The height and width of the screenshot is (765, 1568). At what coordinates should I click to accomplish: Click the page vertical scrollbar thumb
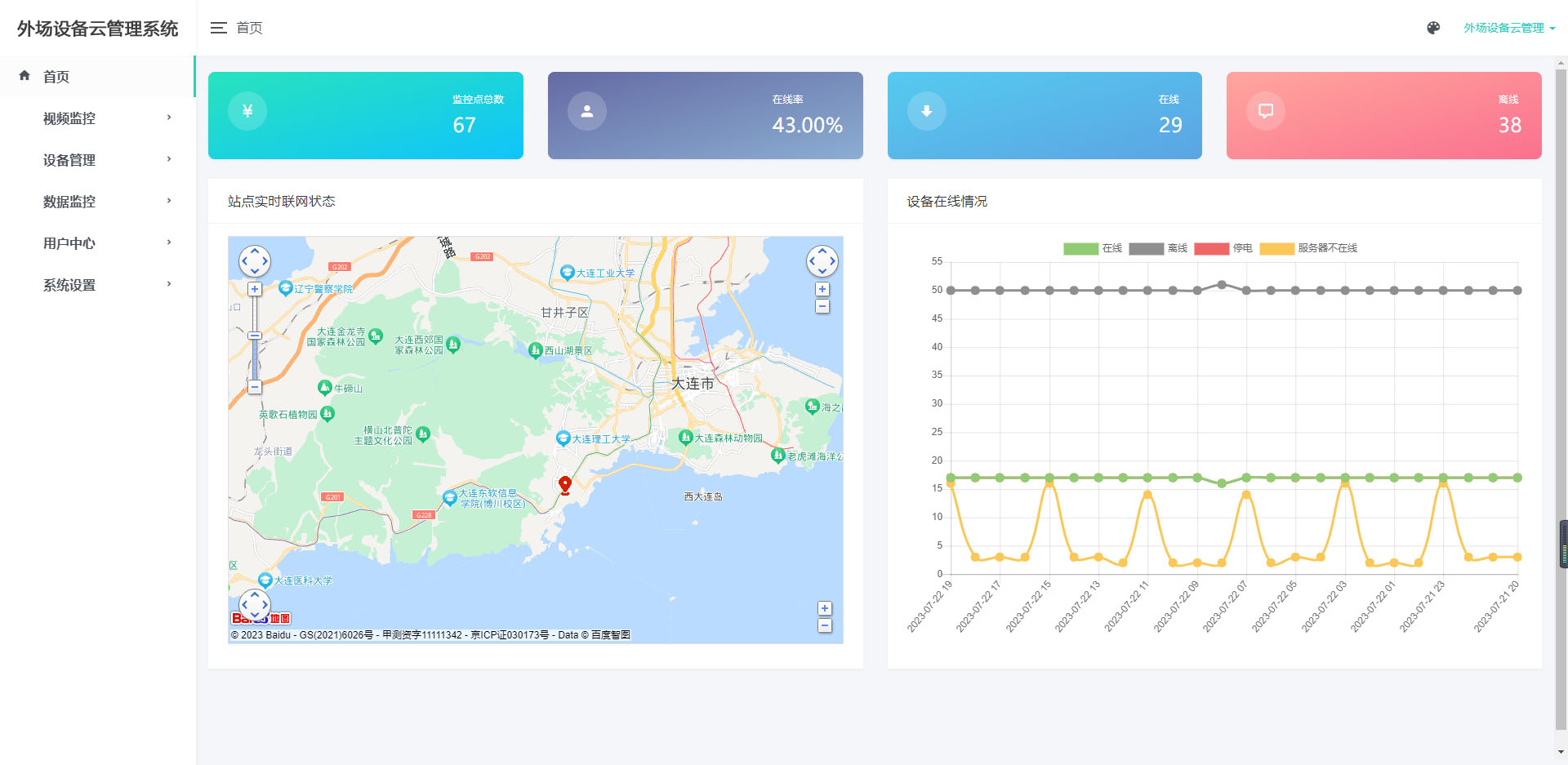1561,400
